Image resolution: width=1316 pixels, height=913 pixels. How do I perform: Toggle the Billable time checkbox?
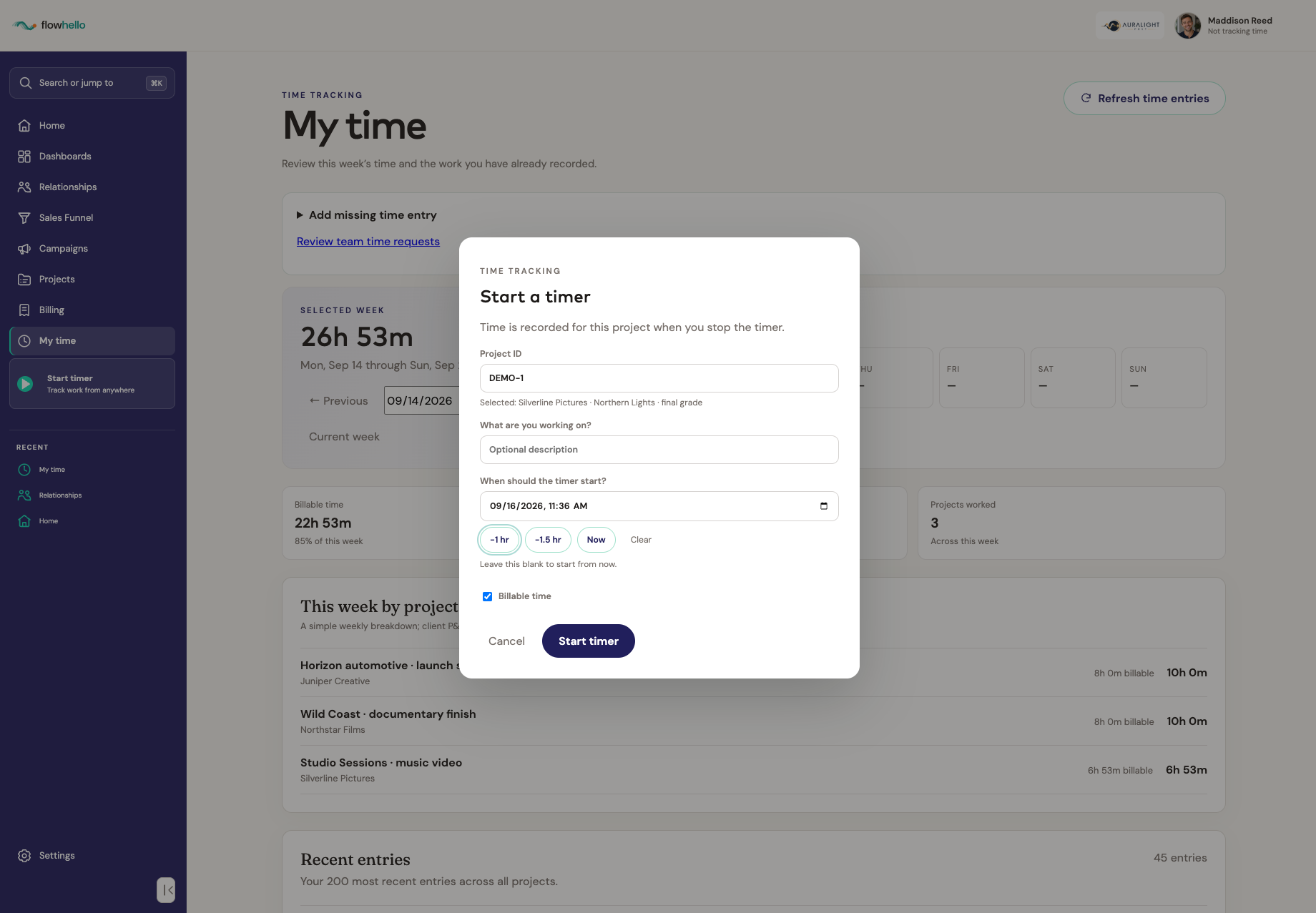487,596
